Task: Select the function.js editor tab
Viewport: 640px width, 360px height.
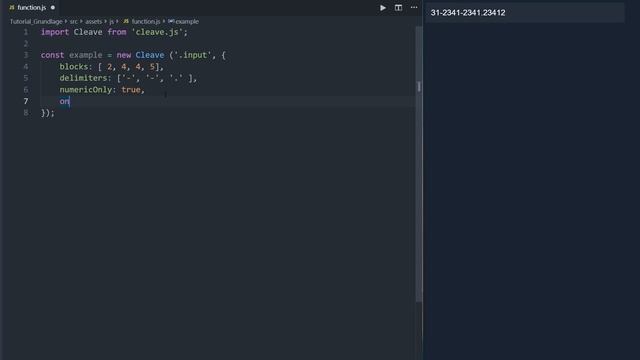Action: (x=31, y=7)
